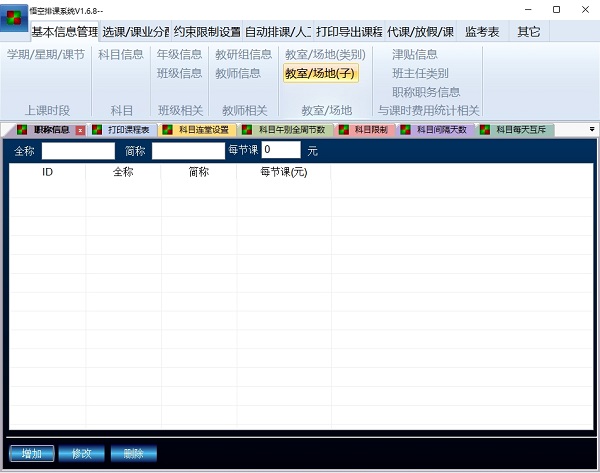
Task: Click the 删除 button
Action: coord(134,454)
